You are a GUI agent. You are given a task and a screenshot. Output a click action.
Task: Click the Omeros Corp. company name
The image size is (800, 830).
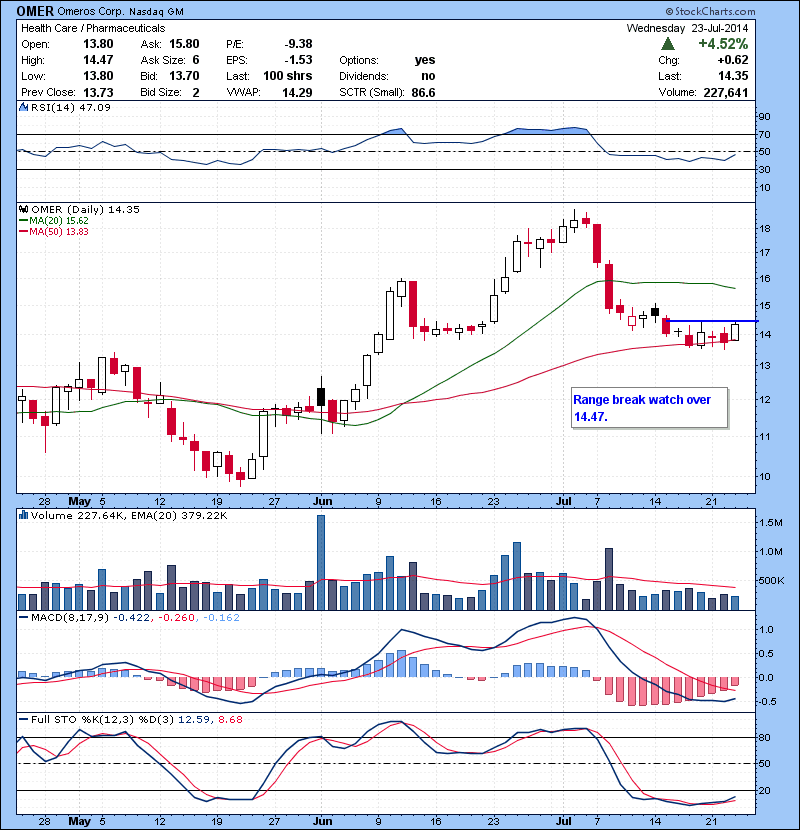(90, 12)
